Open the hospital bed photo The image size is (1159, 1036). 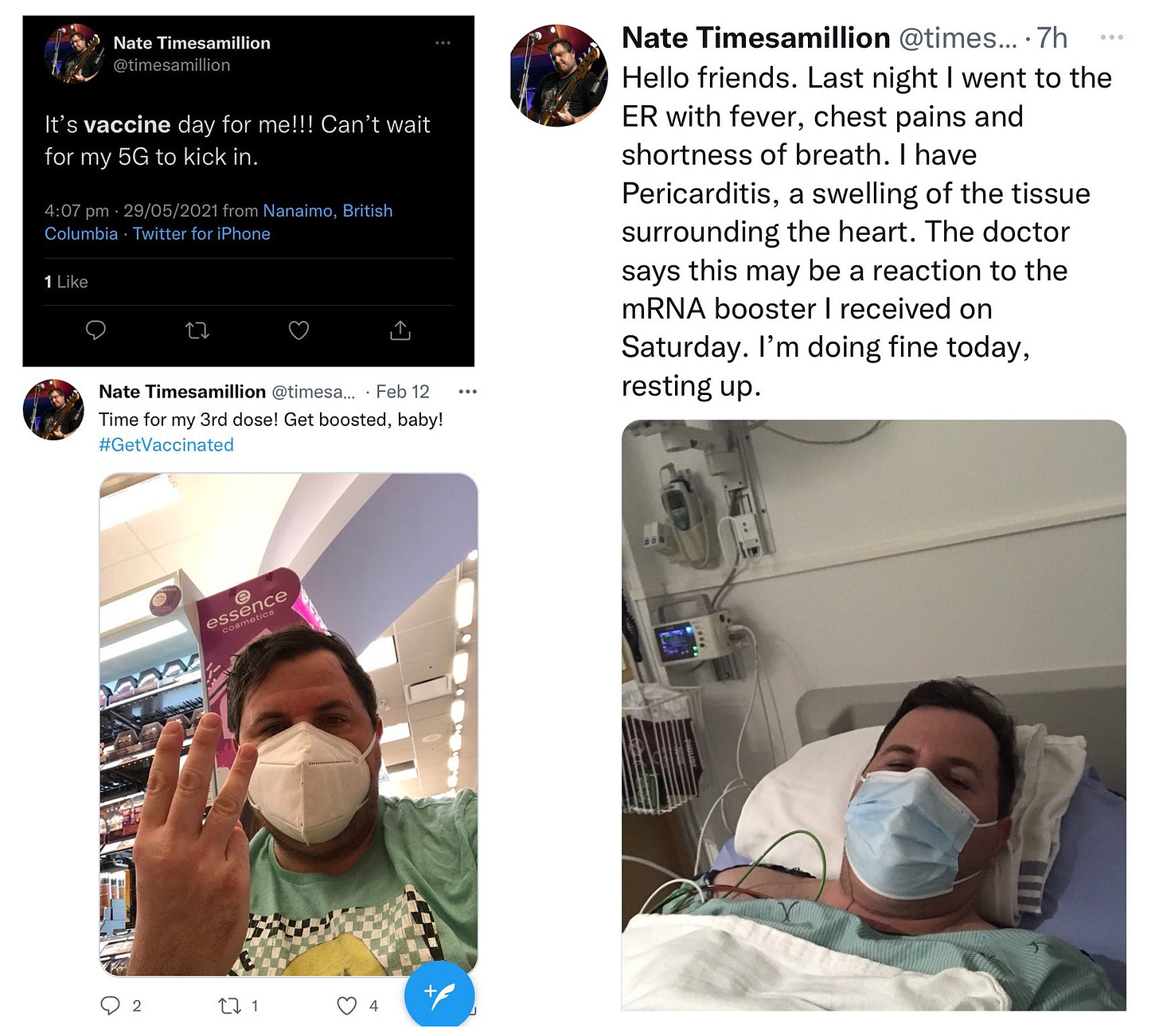pyautogui.click(x=873, y=715)
